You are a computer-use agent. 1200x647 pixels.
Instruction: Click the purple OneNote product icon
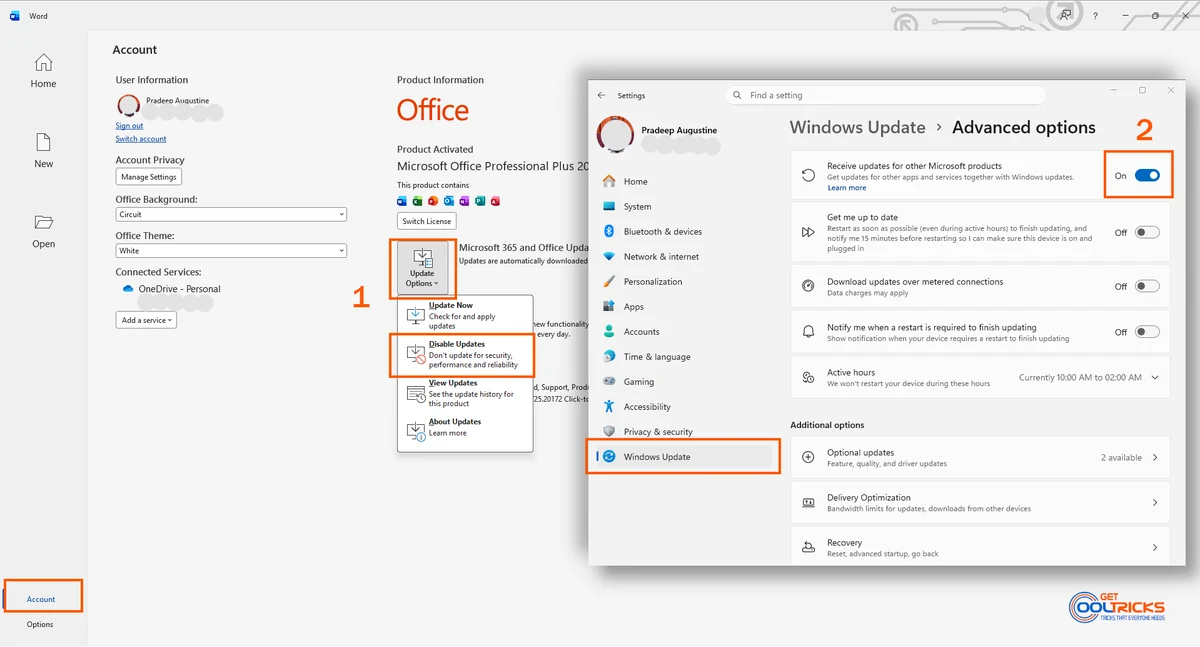click(464, 201)
